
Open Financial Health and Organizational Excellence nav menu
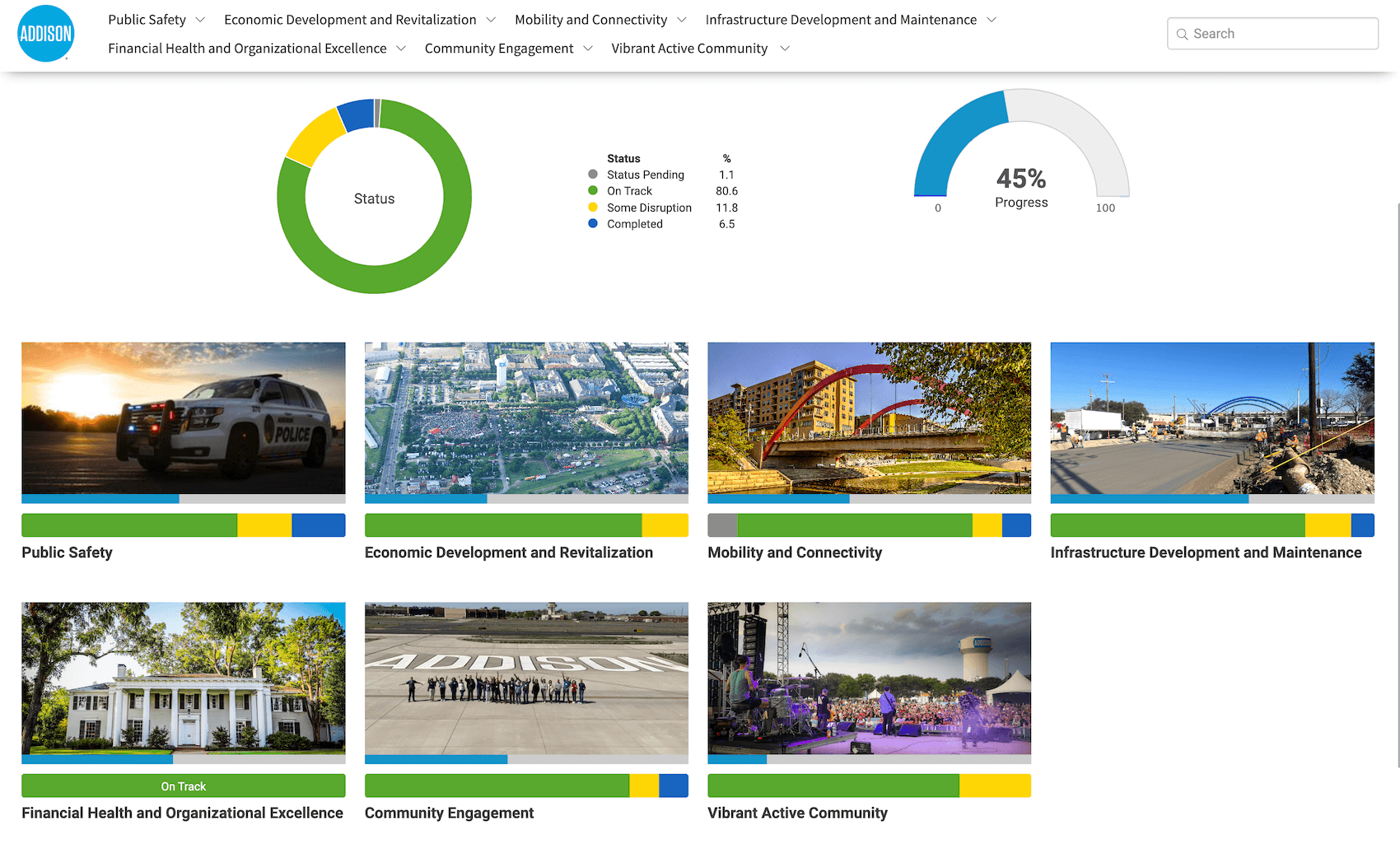(x=247, y=49)
